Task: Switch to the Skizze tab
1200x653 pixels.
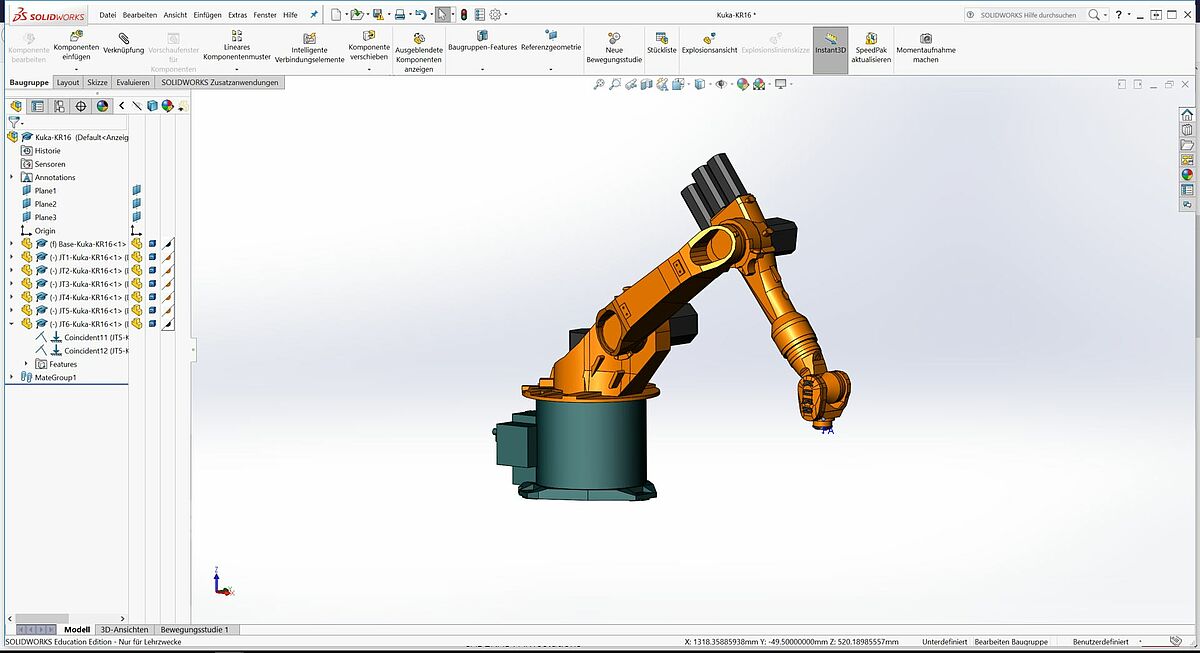Action: 98,83
